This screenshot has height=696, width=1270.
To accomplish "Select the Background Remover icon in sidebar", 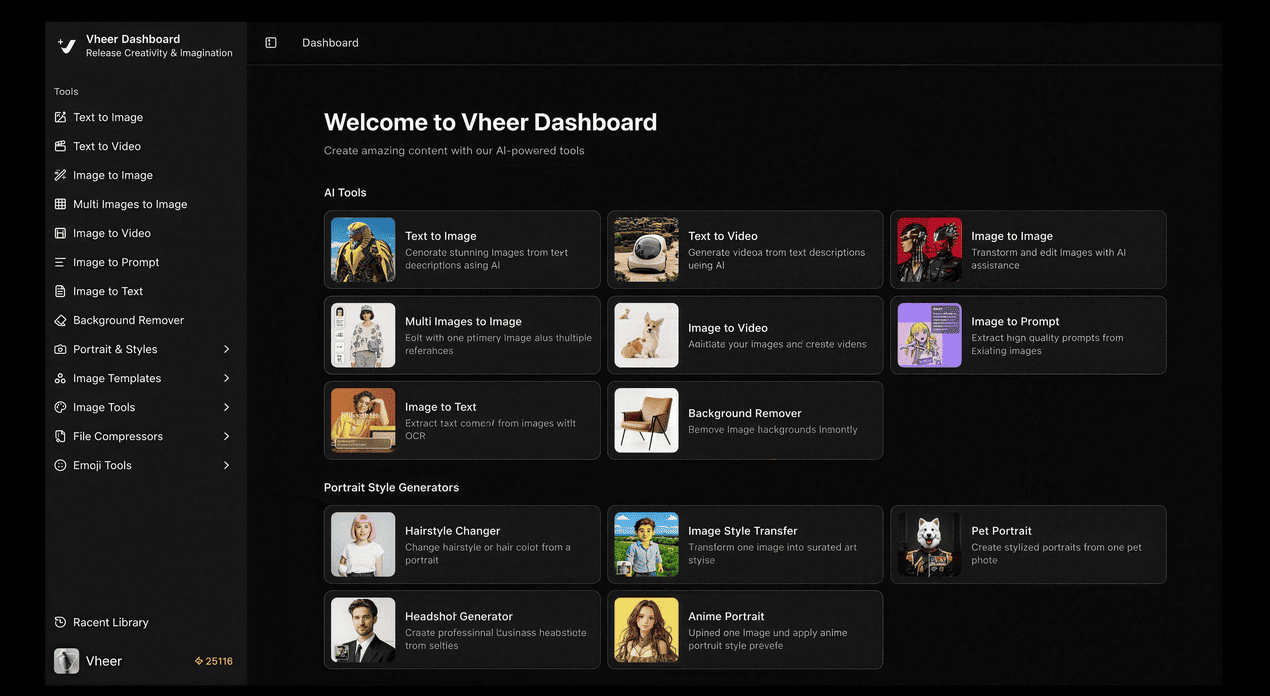I will click(x=60, y=320).
